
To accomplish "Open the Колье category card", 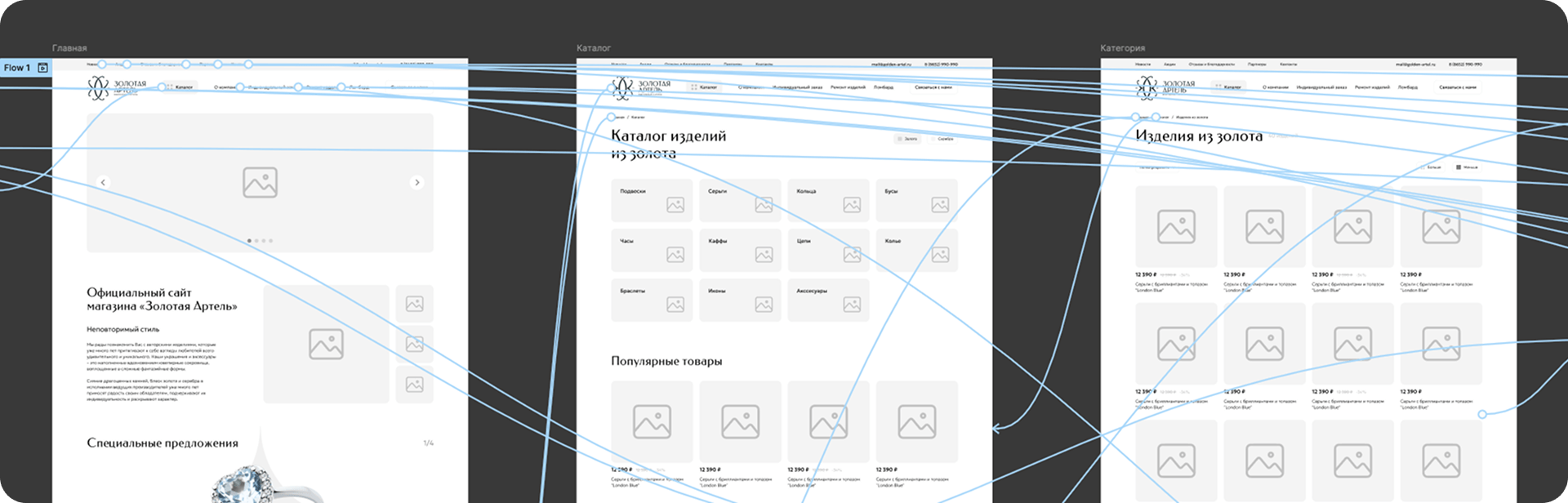I will (x=916, y=250).
